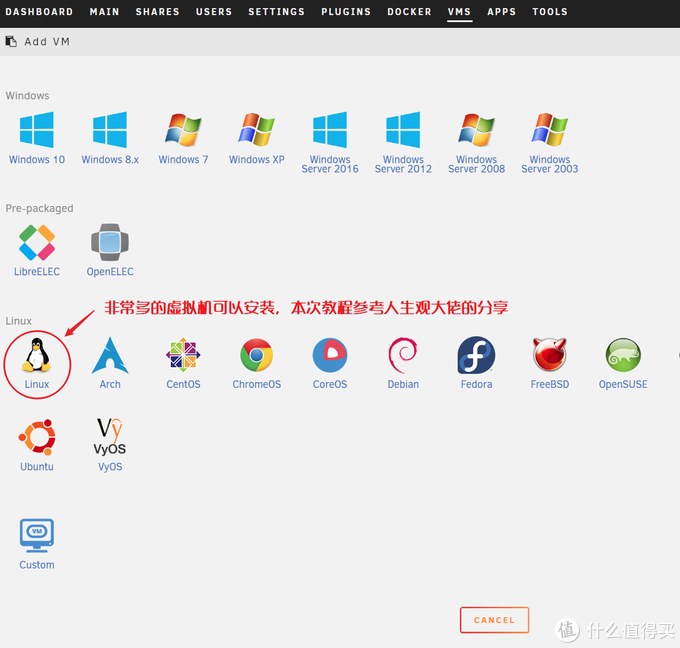Choose the CentOS template icon
This screenshot has height=648, width=680.
tap(183, 355)
